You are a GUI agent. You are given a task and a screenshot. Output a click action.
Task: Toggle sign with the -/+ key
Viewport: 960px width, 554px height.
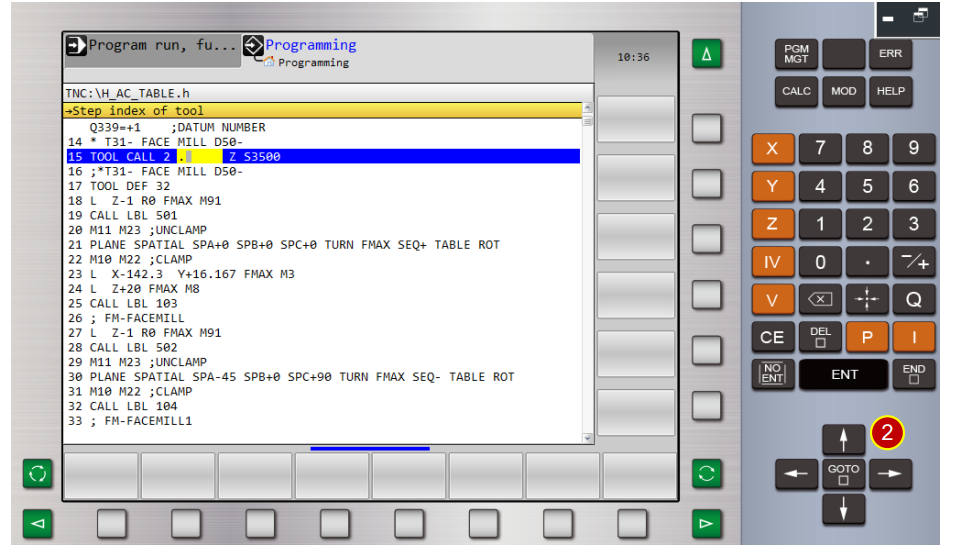coord(913,262)
